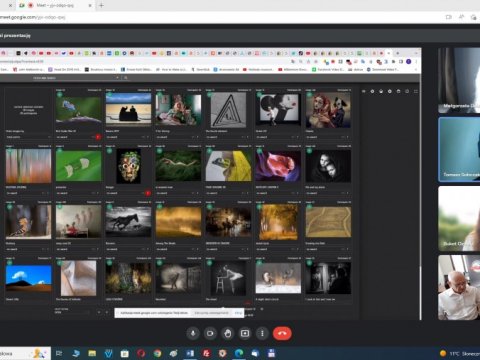Open the blue sky desert dune thumbnail
Screen dimensions: 480x360
point(29,279)
